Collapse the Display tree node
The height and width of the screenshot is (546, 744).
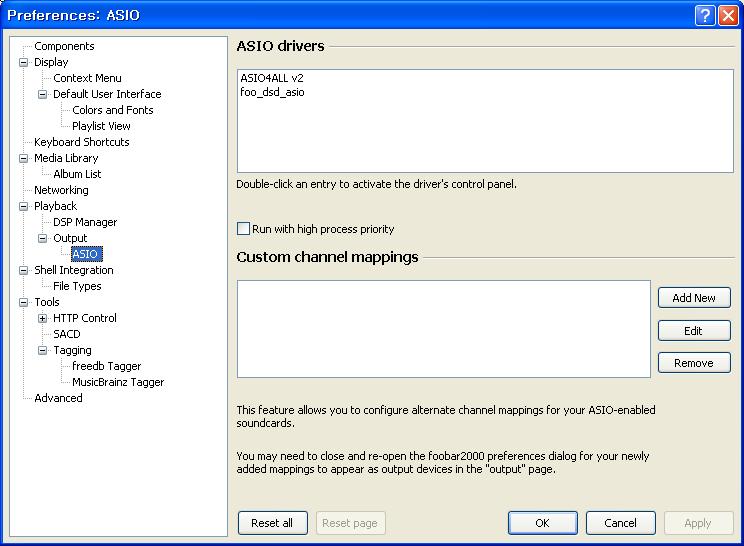tap(24, 62)
